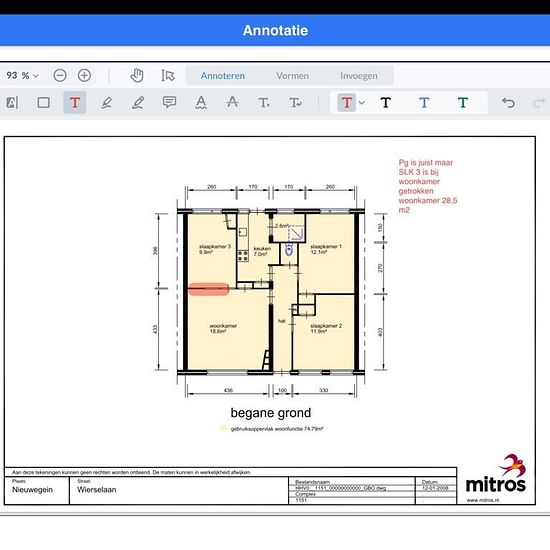The width and height of the screenshot is (550, 550).
Task: Select the arrow selection tool
Action: 168,75
